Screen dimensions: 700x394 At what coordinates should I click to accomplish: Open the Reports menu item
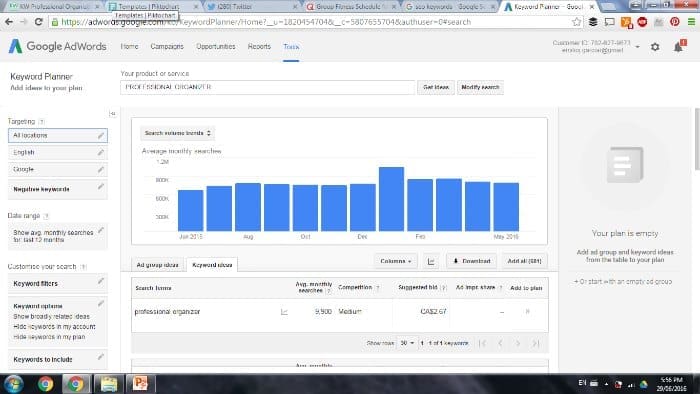point(259,46)
